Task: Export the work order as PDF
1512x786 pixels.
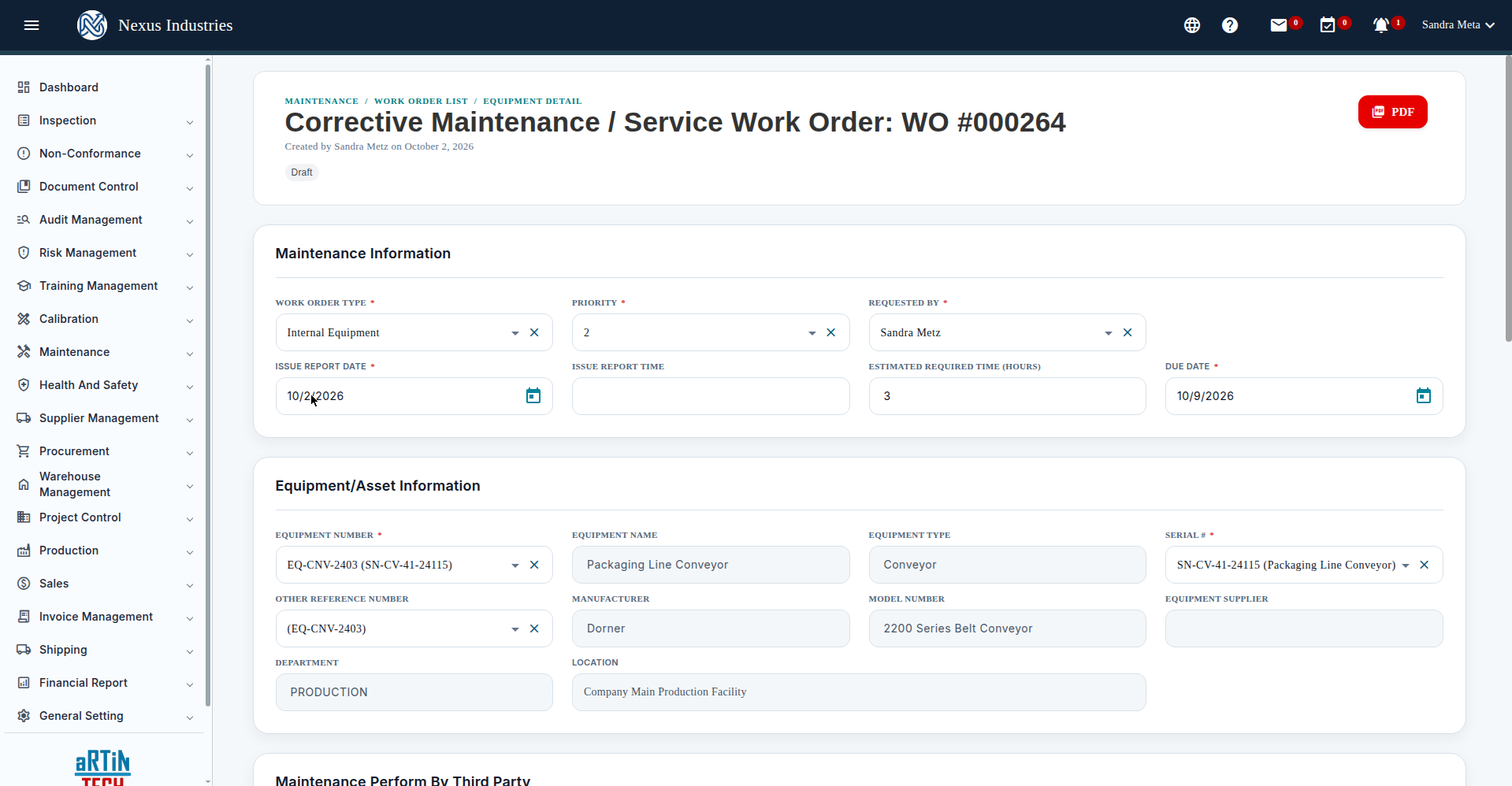Action: (1392, 112)
